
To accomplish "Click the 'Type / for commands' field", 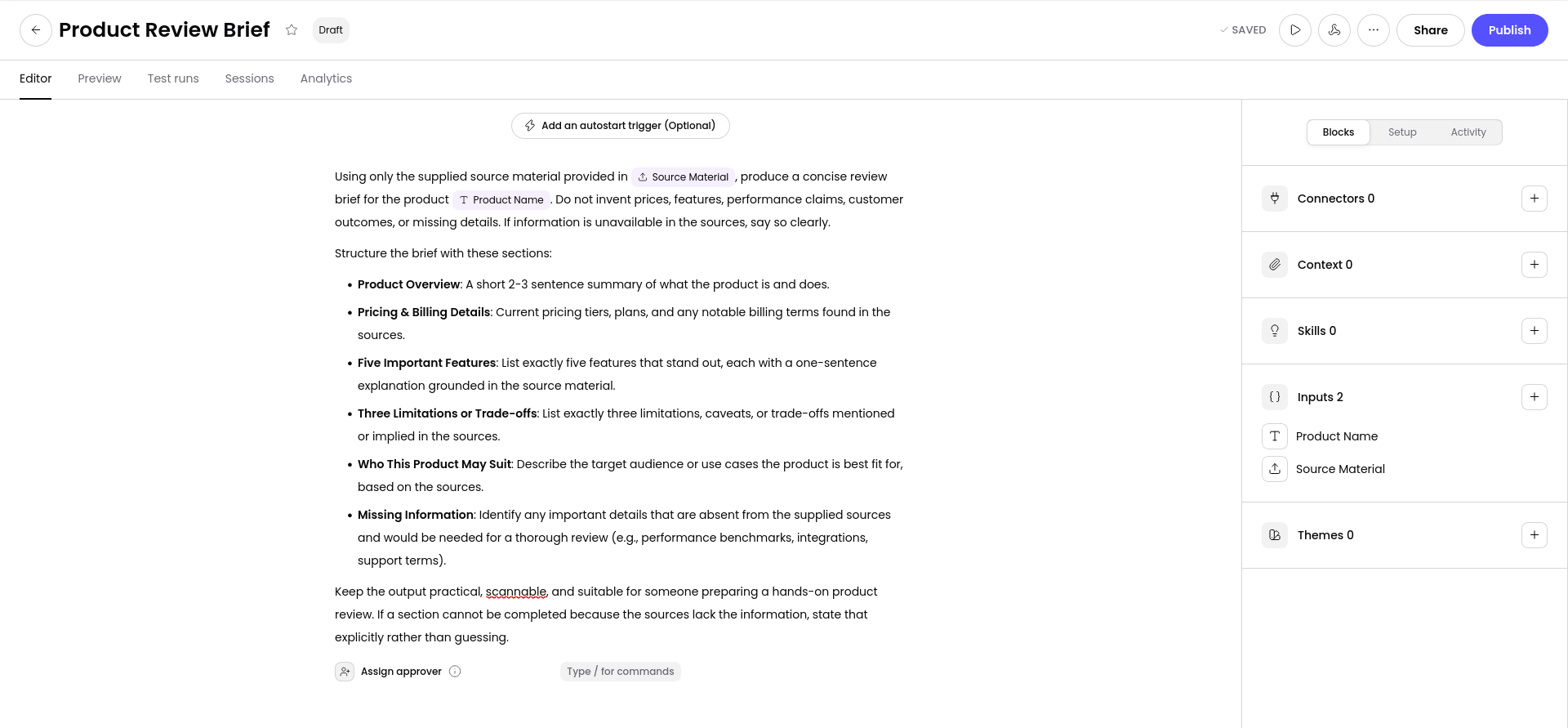I will [x=621, y=672].
